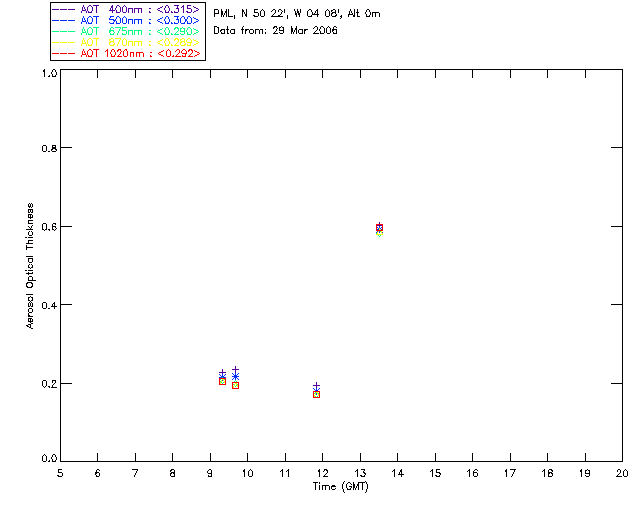Select the AOT 675nm legend entry
This screenshot has height=512, width=640.
[127, 31]
